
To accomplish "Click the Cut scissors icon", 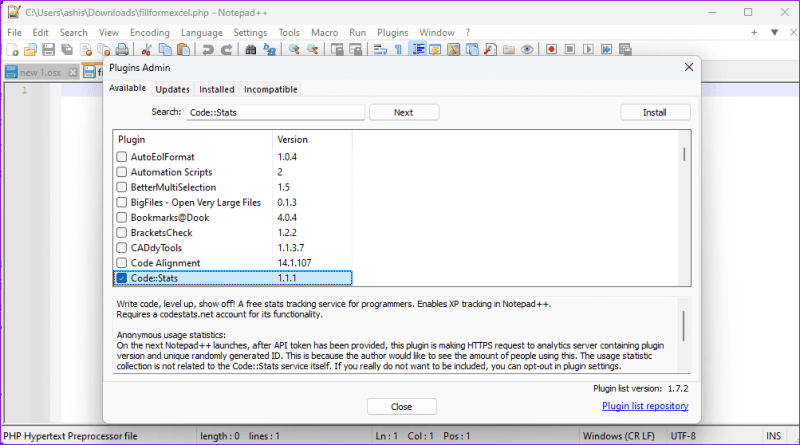I will point(147,50).
